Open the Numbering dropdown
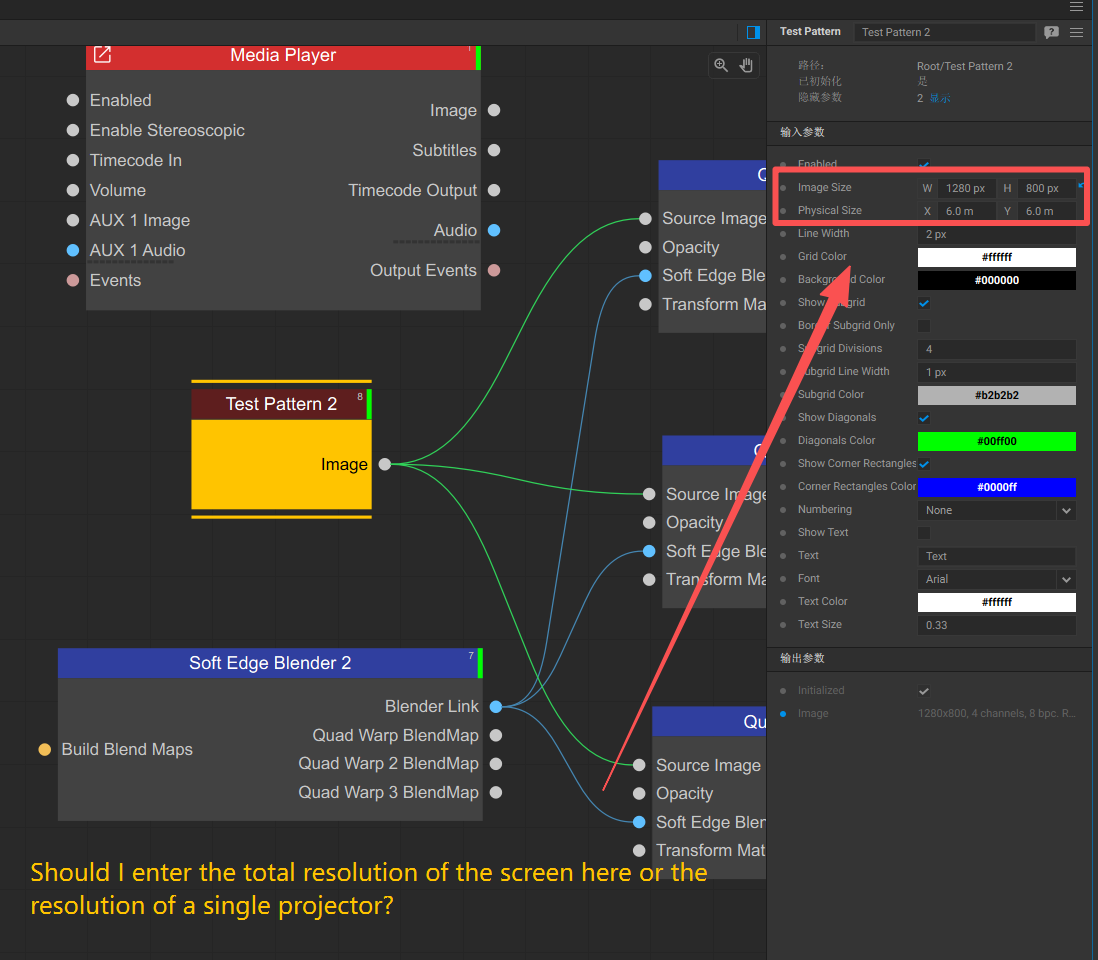The image size is (1098, 960). (x=996, y=510)
